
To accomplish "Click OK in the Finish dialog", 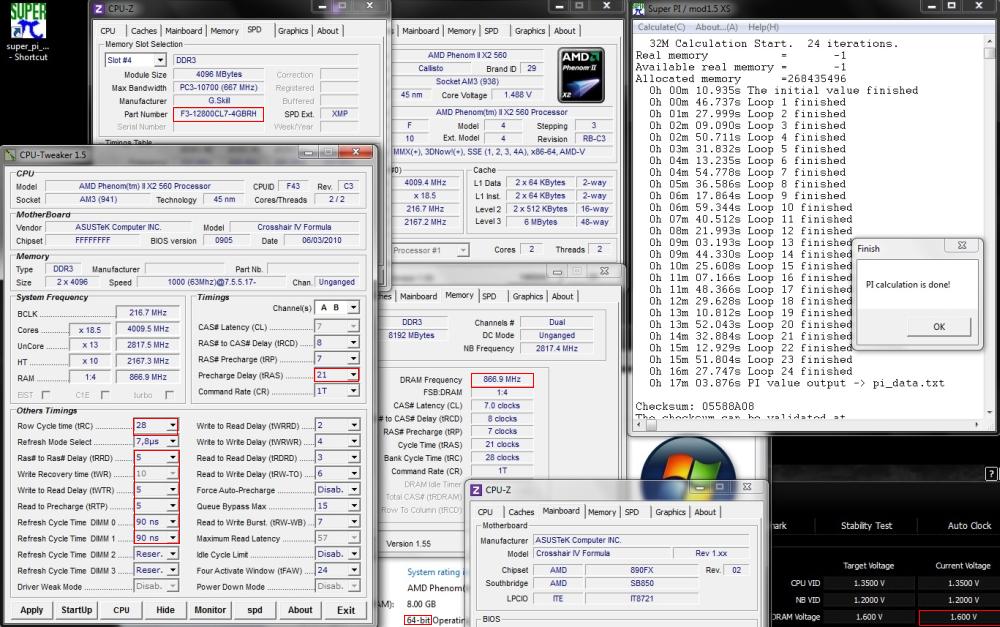I will [939, 327].
